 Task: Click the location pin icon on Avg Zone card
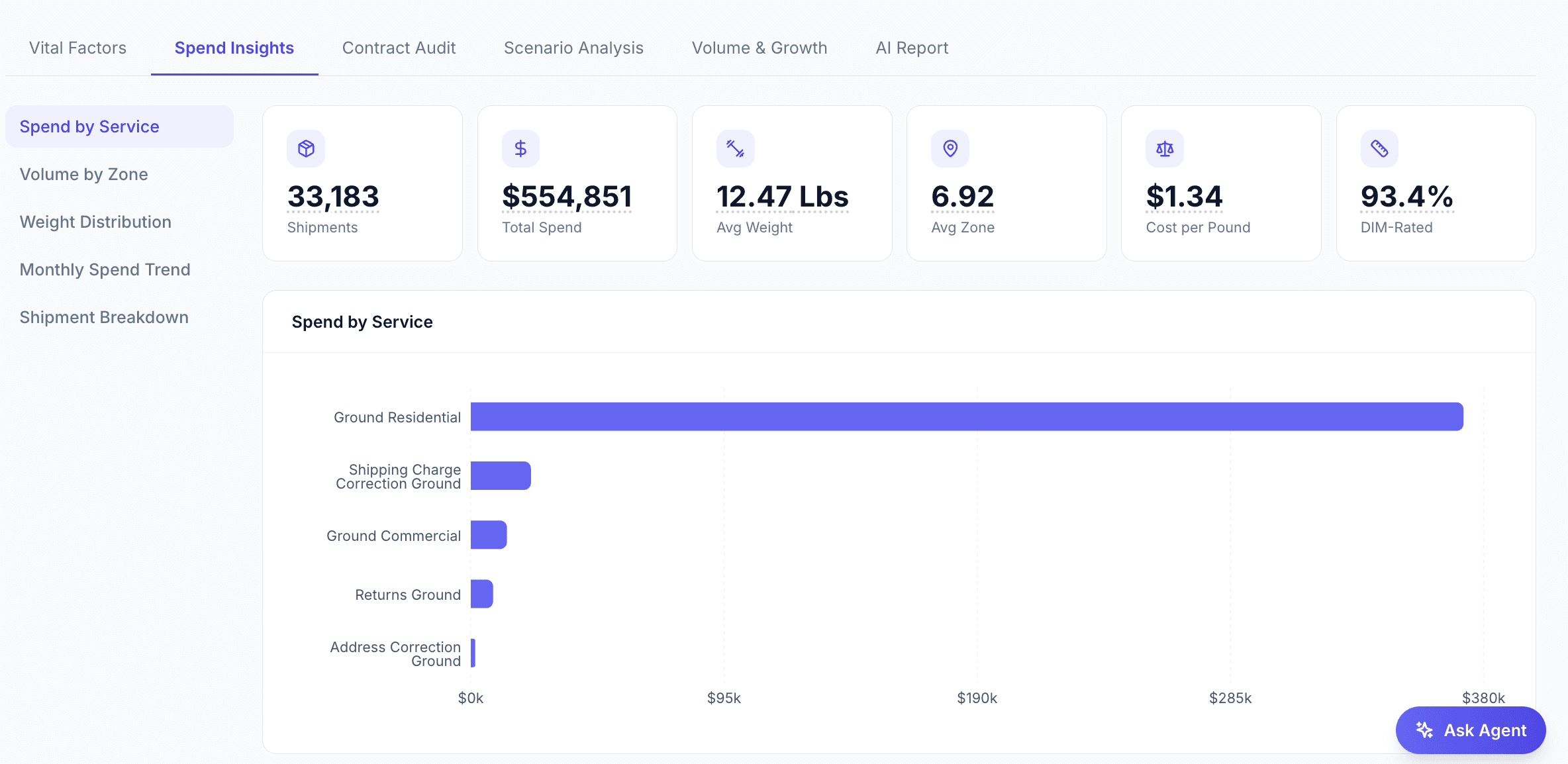(x=950, y=148)
